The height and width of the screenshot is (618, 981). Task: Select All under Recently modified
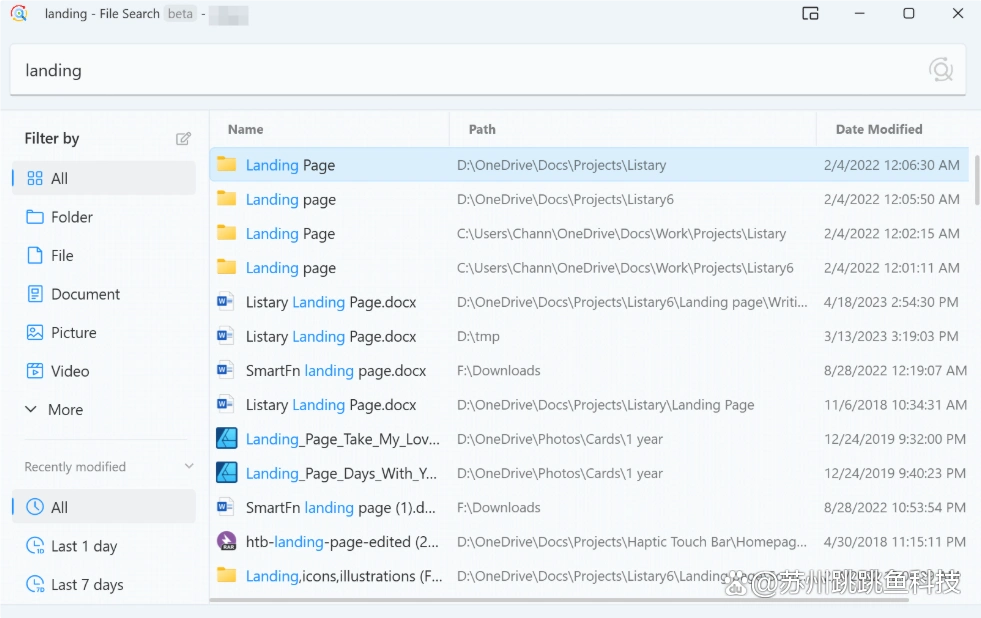[104, 507]
